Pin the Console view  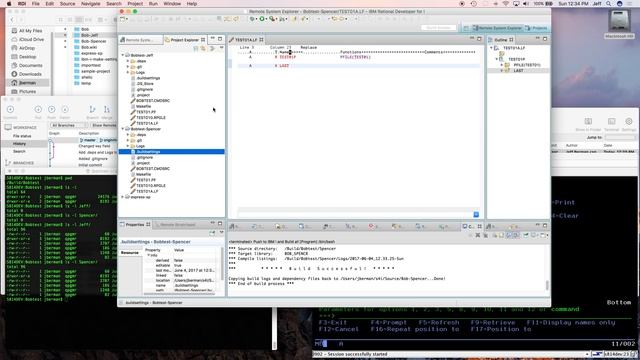(x=526, y=235)
